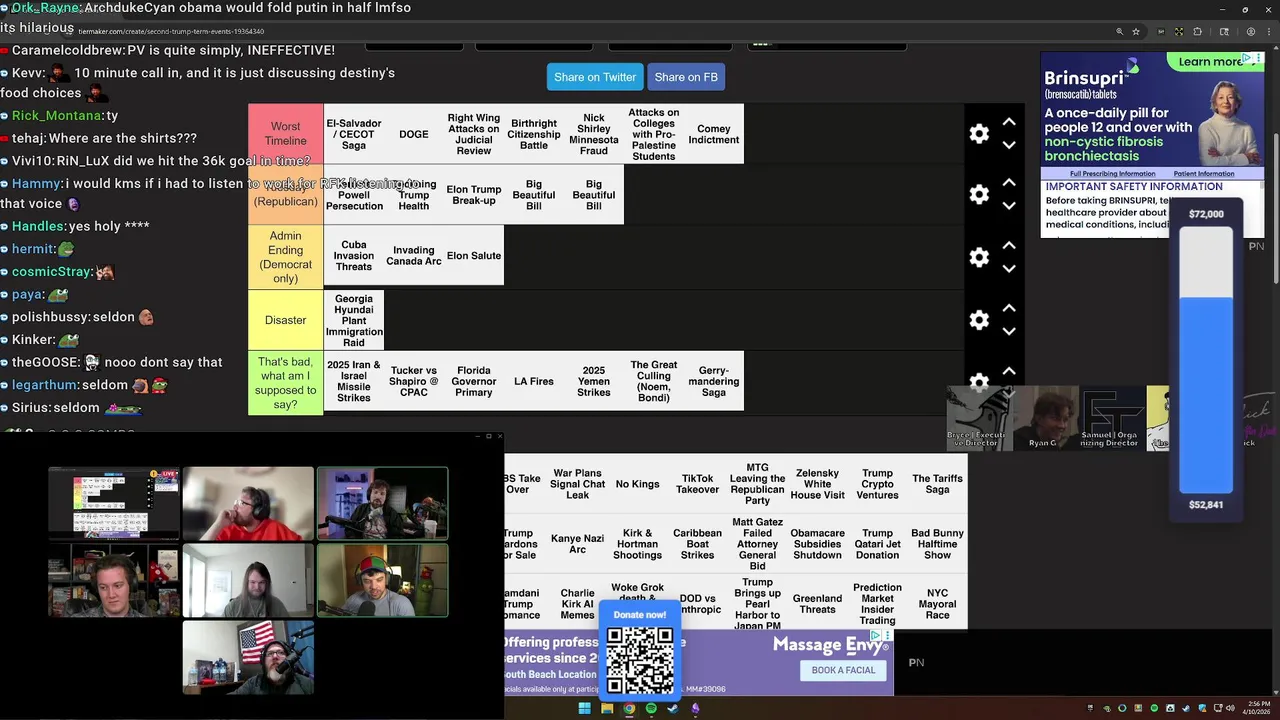Select the Disaster tier label

coord(286,320)
